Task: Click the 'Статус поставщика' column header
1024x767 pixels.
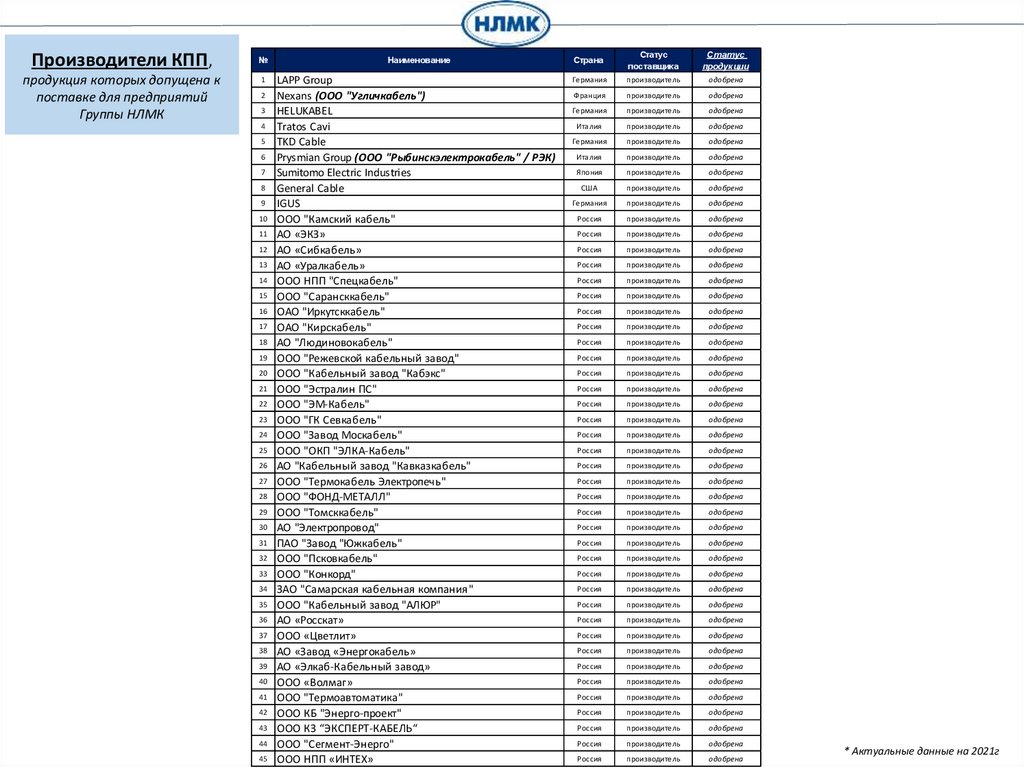Action: (x=653, y=60)
